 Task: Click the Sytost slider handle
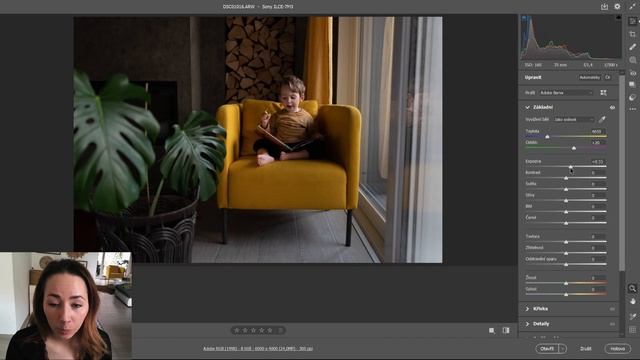click(x=566, y=294)
